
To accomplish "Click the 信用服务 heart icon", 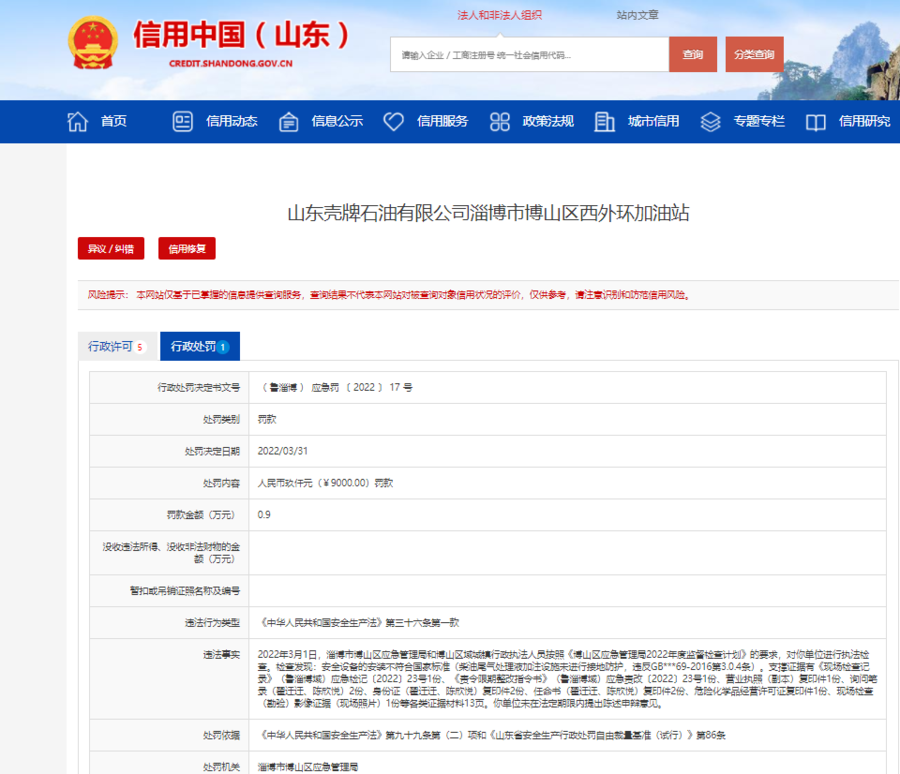I will coord(394,122).
